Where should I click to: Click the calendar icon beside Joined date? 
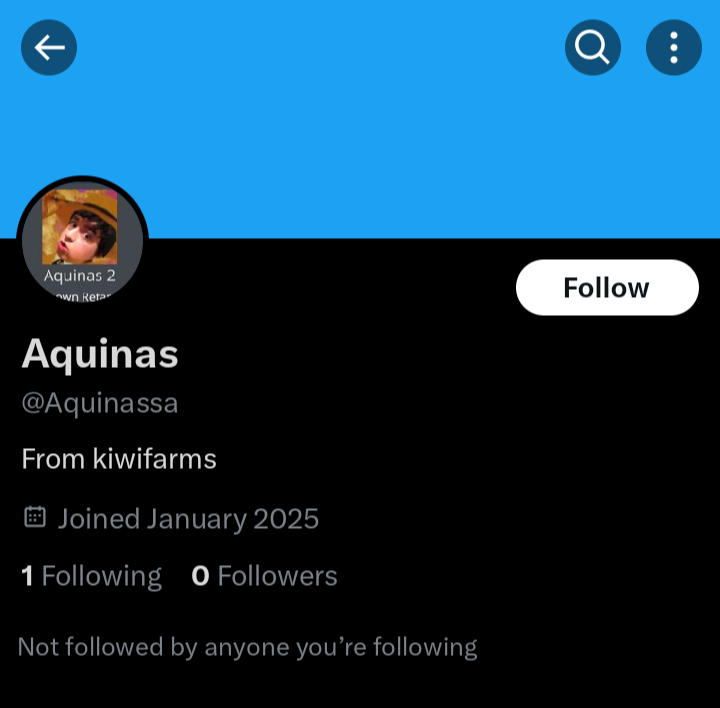[35, 517]
